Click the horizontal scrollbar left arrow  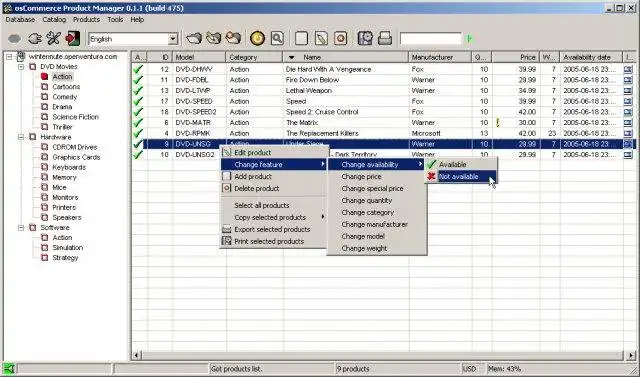pos(136,355)
